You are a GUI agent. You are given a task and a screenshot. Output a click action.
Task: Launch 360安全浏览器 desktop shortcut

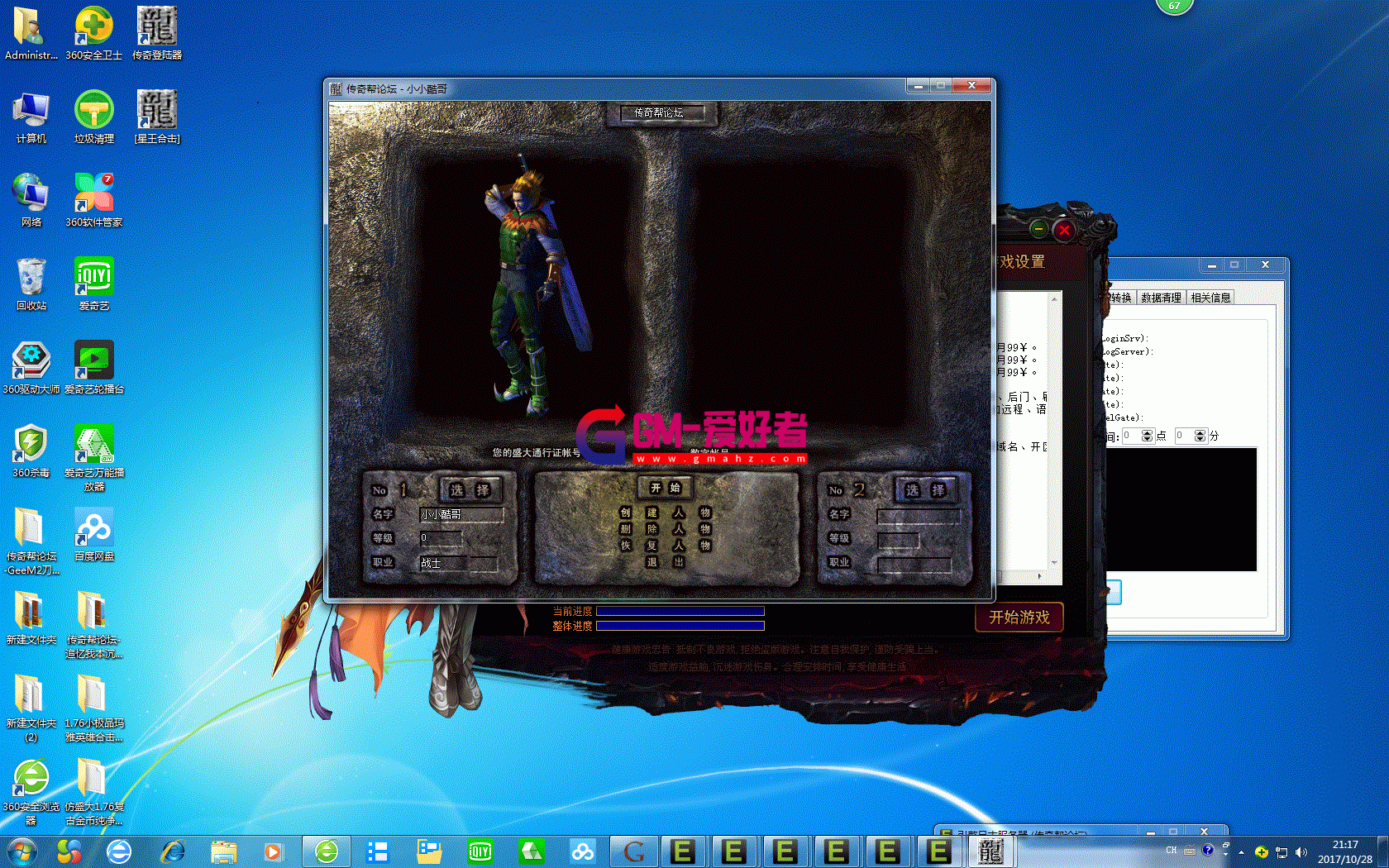(x=31, y=791)
